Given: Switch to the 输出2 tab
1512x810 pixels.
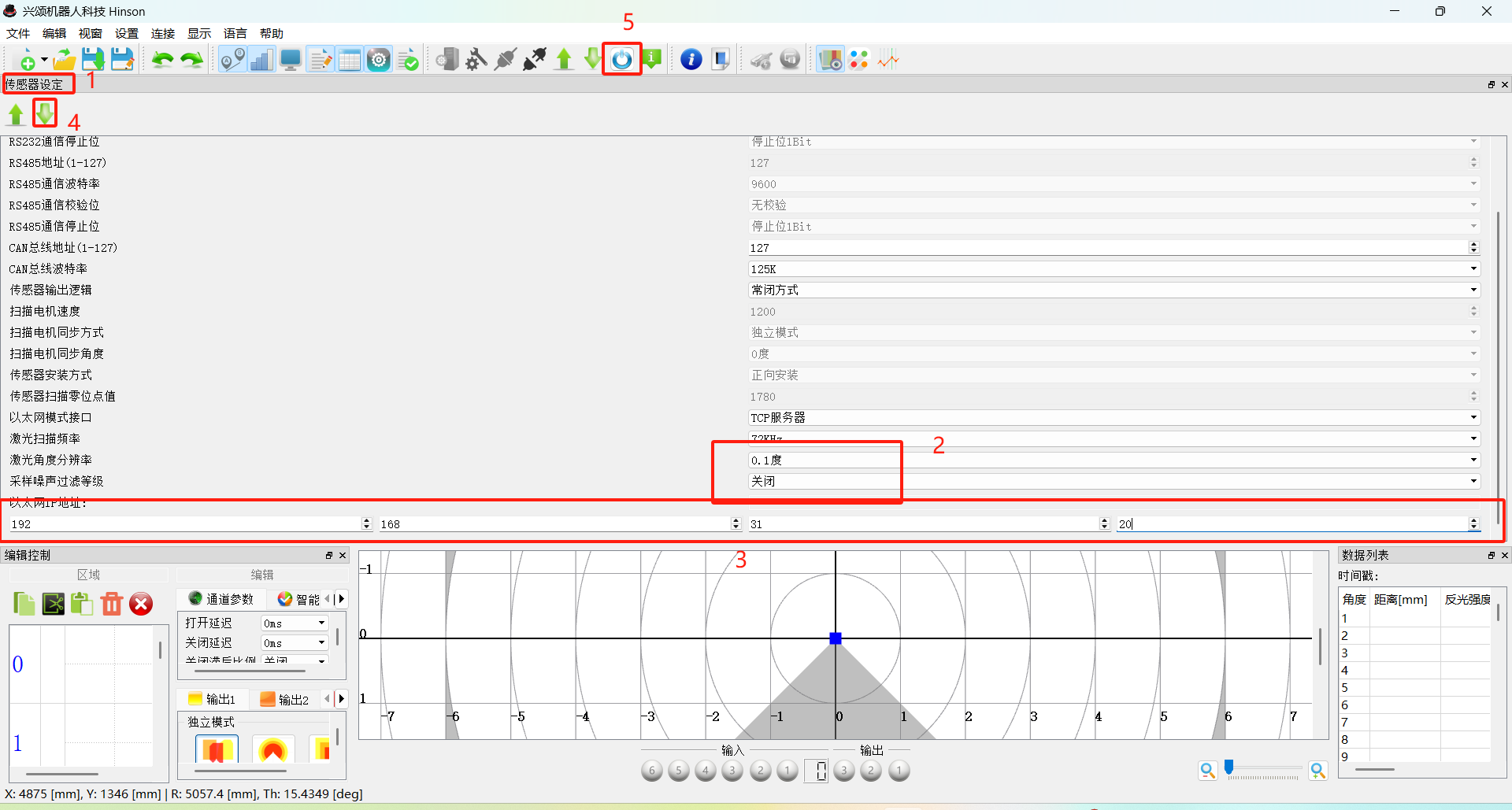Looking at the screenshot, I should click(284, 699).
